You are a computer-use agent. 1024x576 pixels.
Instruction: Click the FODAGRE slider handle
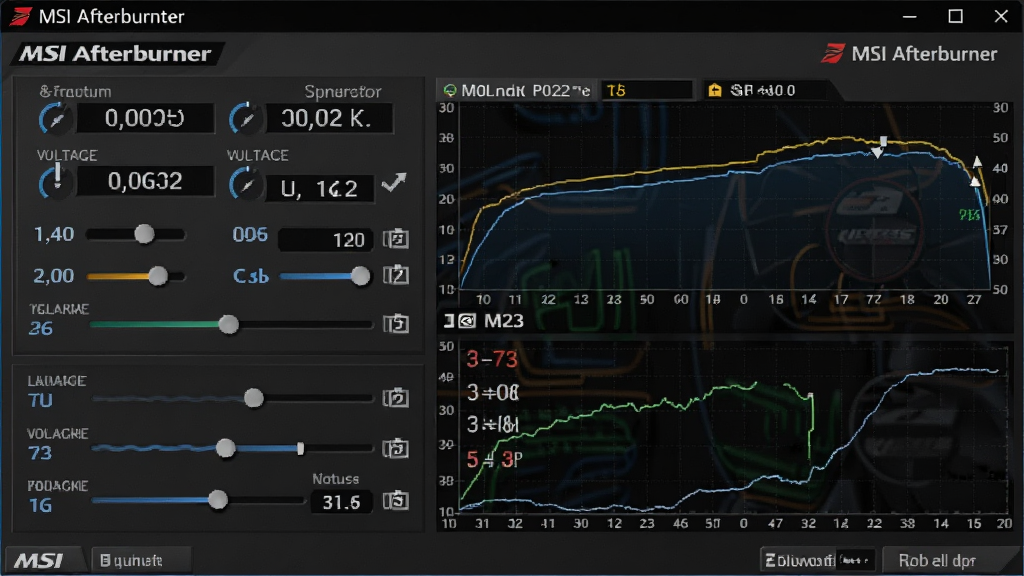tap(218, 500)
